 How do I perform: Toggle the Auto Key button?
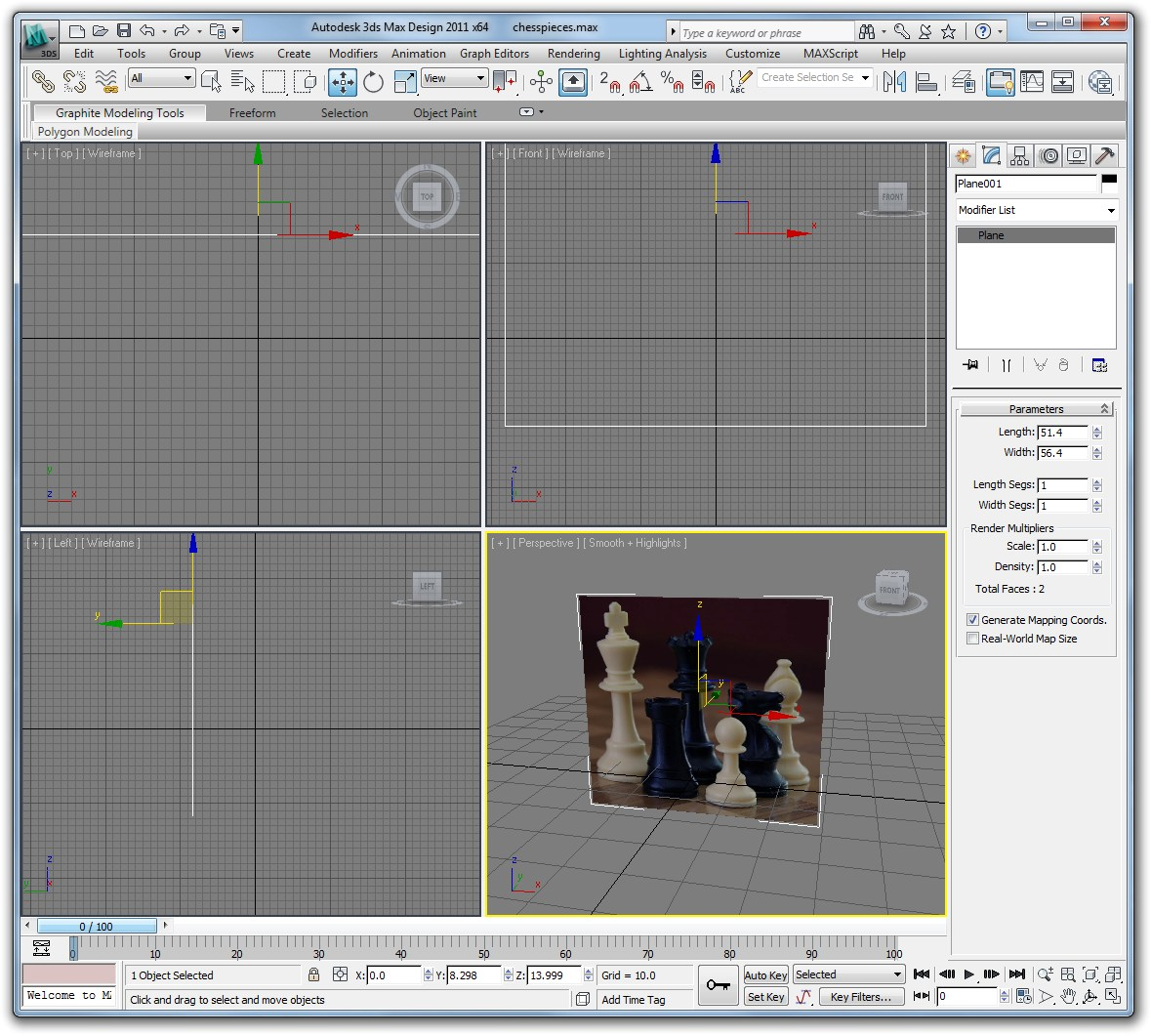[x=765, y=975]
